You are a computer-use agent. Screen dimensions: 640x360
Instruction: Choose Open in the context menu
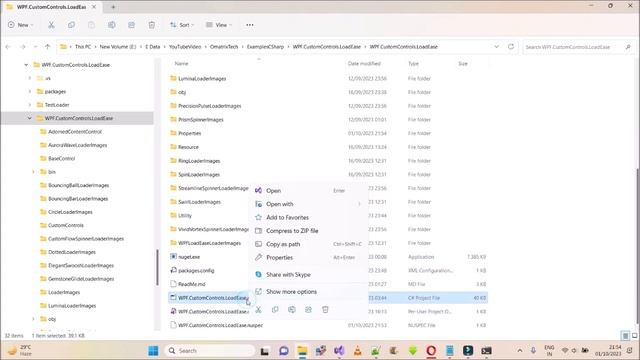click(x=308, y=191)
